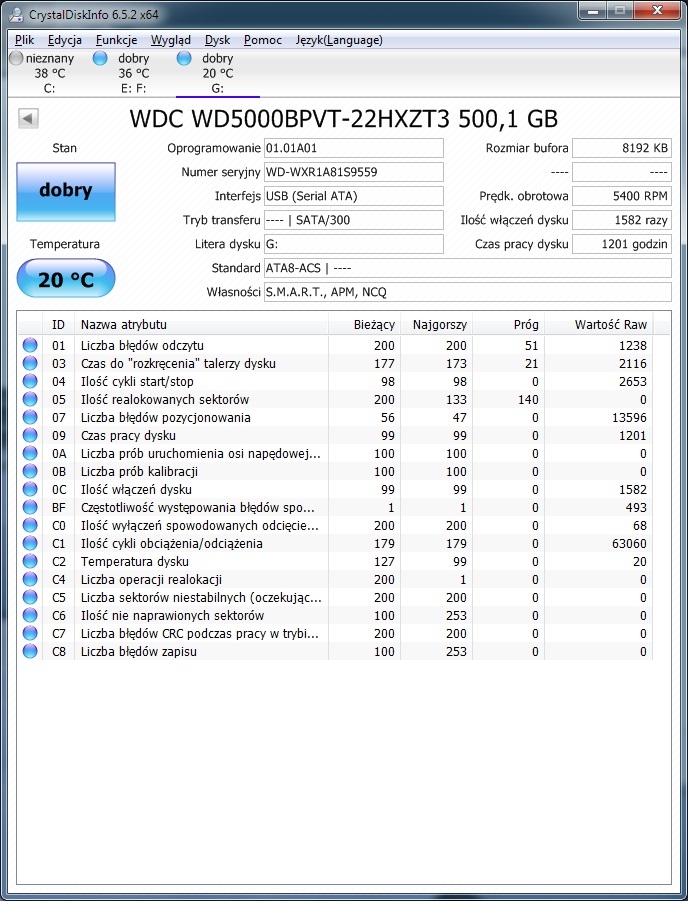Image resolution: width=692 pixels, height=904 pixels.
Task: Click the 1582 razy power-on count field
Action: [x=622, y=220]
